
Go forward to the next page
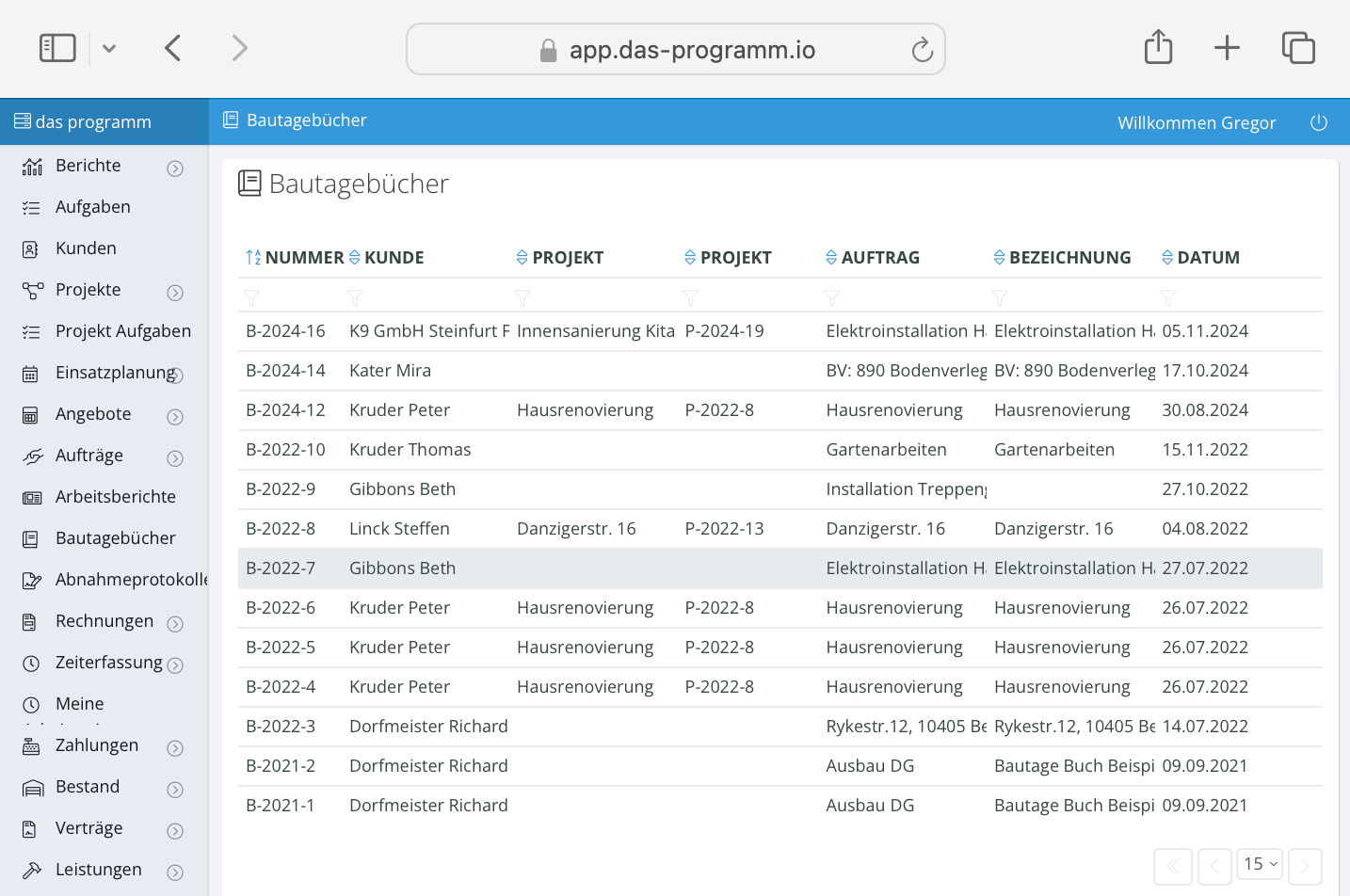click(x=240, y=48)
